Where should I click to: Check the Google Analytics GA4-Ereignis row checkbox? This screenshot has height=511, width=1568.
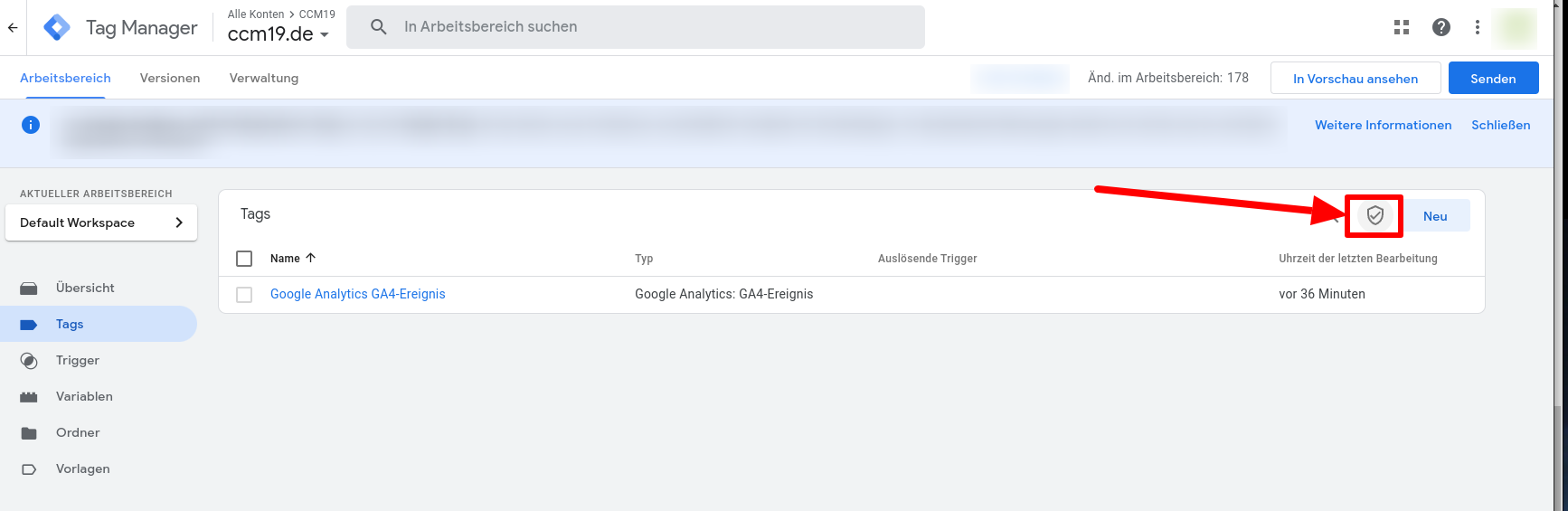coord(244,295)
